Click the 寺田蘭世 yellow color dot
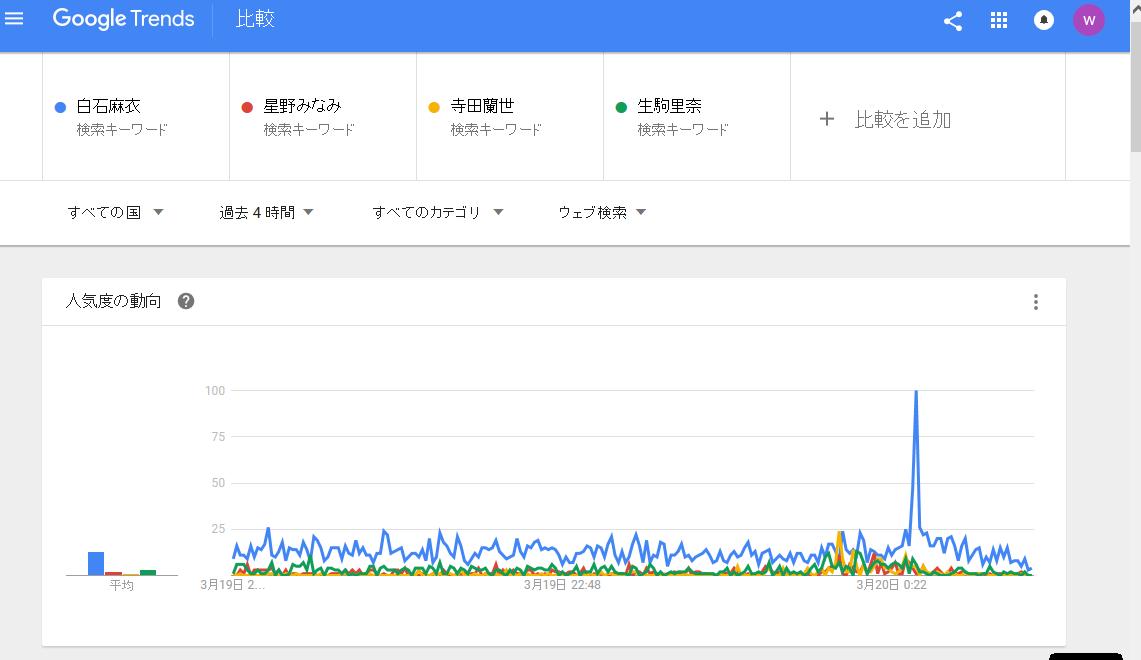Image resolution: width=1141 pixels, height=660 pixels. point(434,108)
